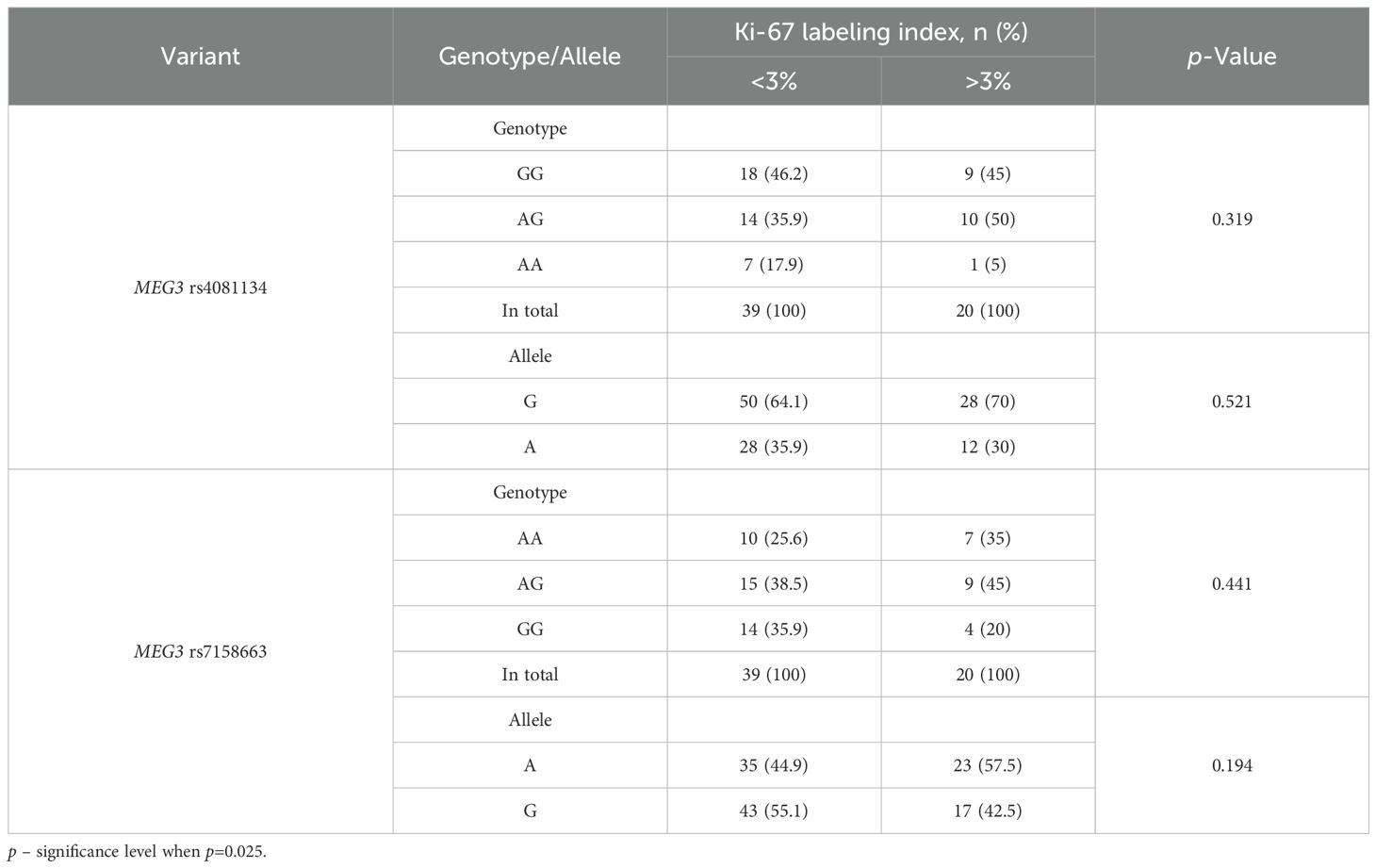Select the 0.521 p-value cell
Image resolution: width=1376 pixels, height=868 pixels.
pos(1232,401)
